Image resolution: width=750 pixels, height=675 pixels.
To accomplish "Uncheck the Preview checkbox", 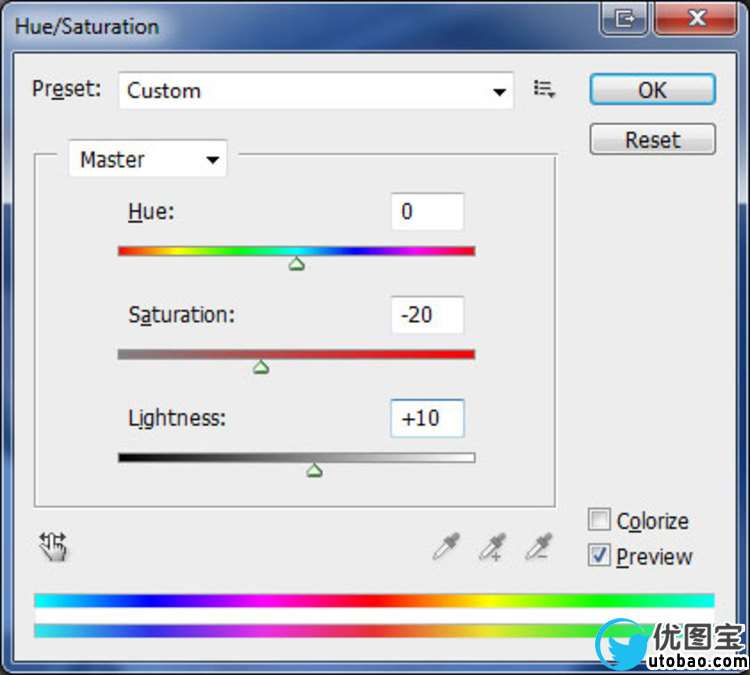I will click(x=599, y=555).
